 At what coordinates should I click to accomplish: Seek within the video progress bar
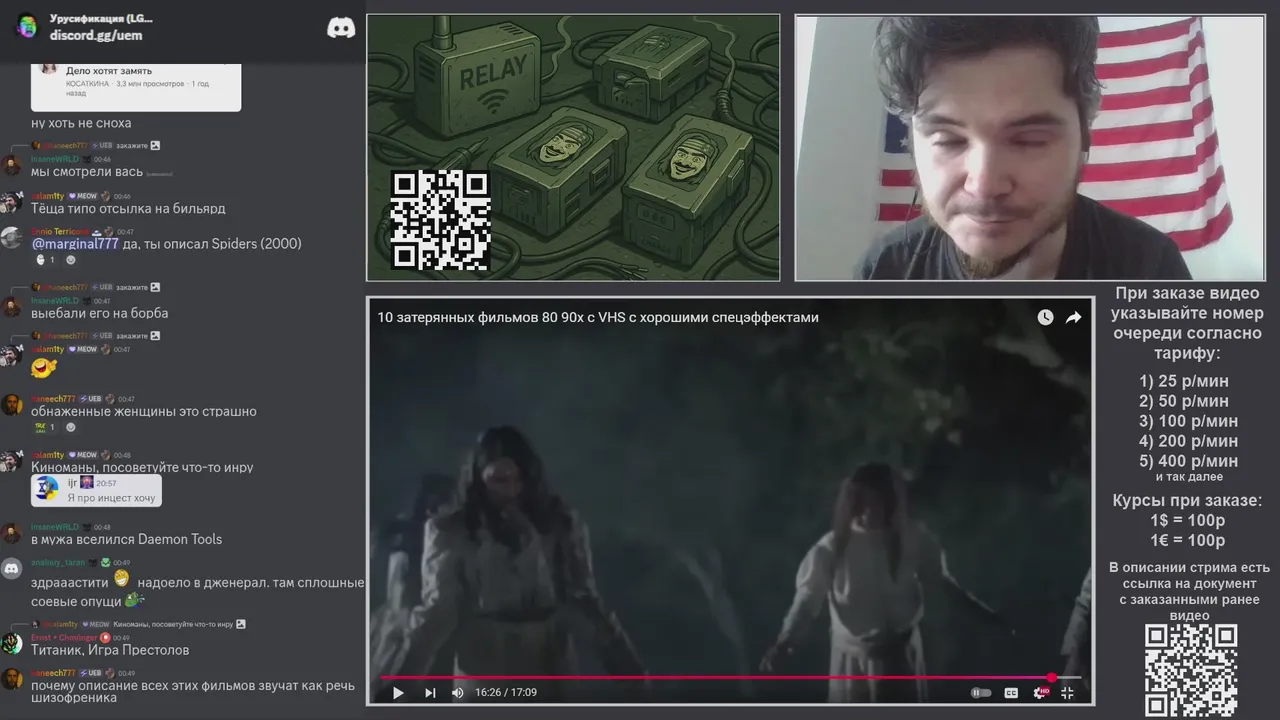pos(730,677)
